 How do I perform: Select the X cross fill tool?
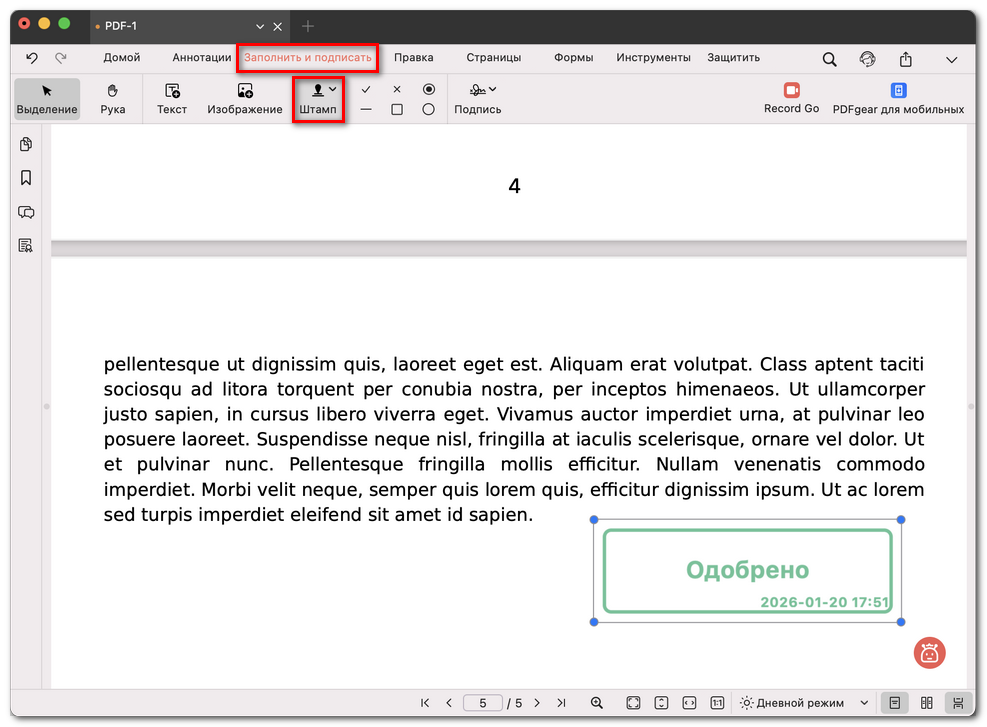coord(397,90)
